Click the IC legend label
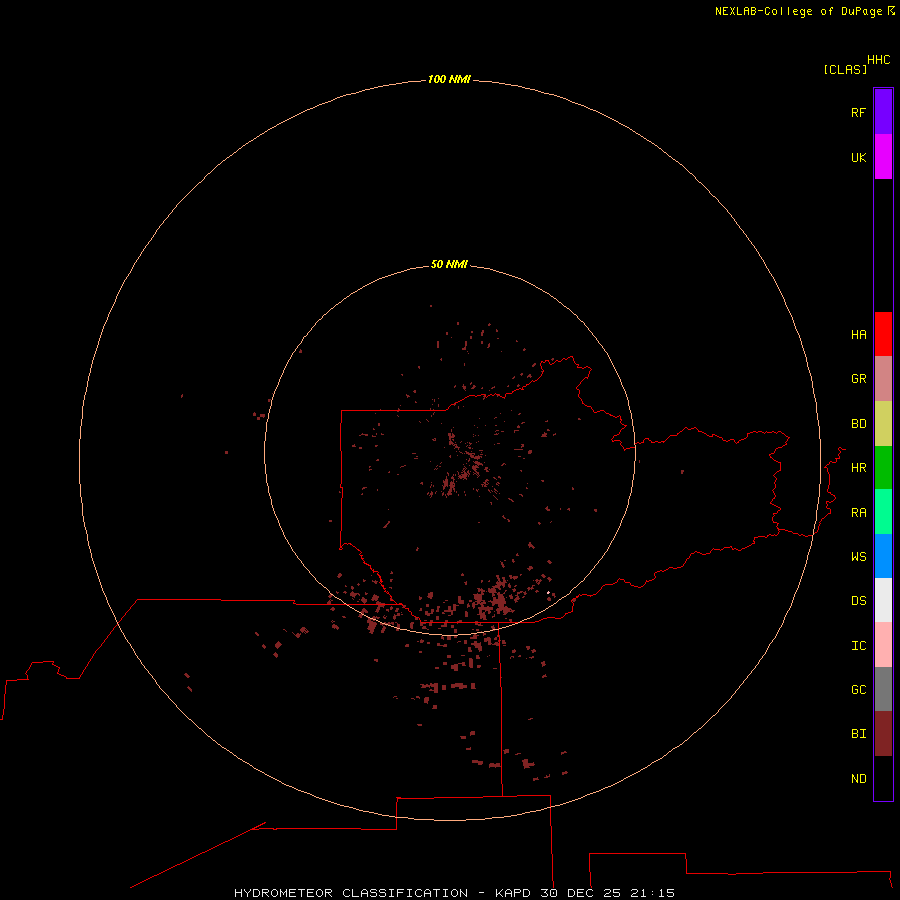Screen dimensions: 900x900 (858, 646)
